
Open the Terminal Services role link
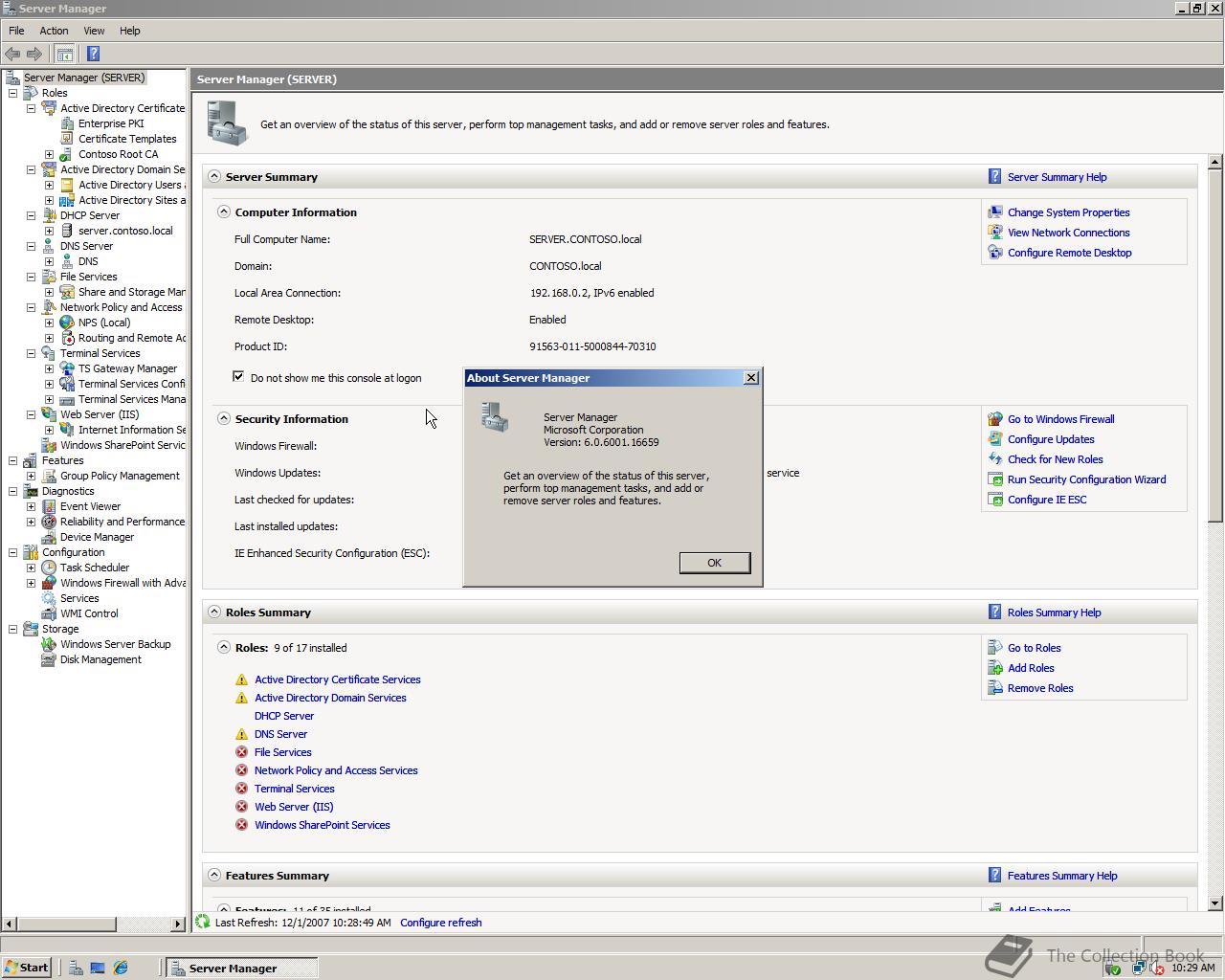pyautogui.click(x=294, y=789)
